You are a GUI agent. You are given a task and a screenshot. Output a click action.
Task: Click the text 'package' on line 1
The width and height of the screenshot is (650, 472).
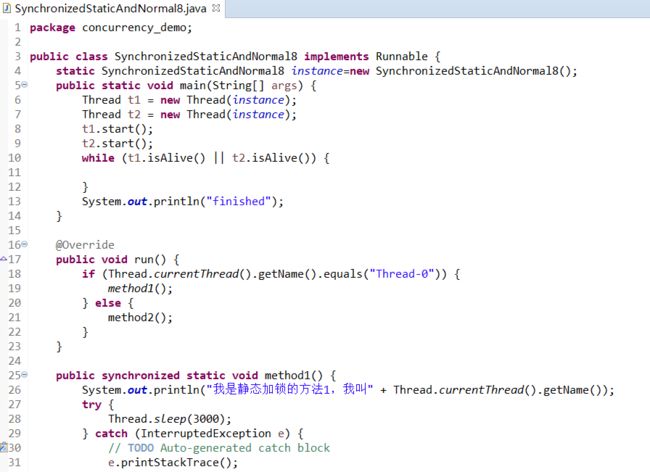coord(52,28)
